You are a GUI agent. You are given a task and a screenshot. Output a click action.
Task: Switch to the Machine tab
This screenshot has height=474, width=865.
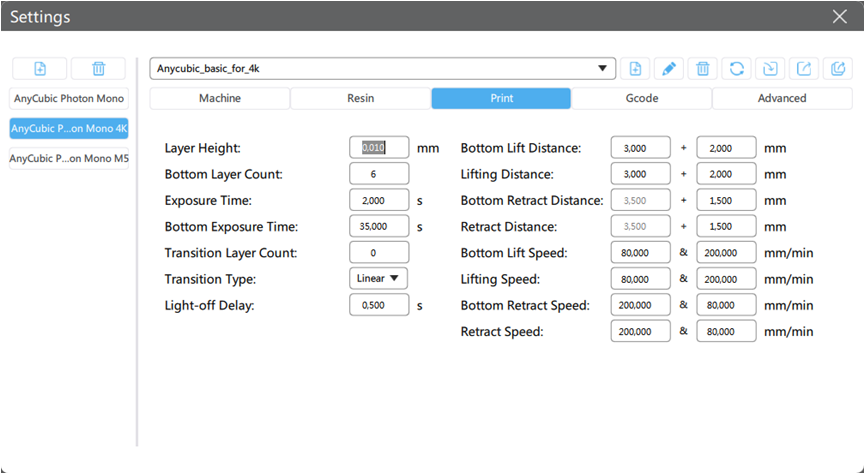tap(220, 98)
